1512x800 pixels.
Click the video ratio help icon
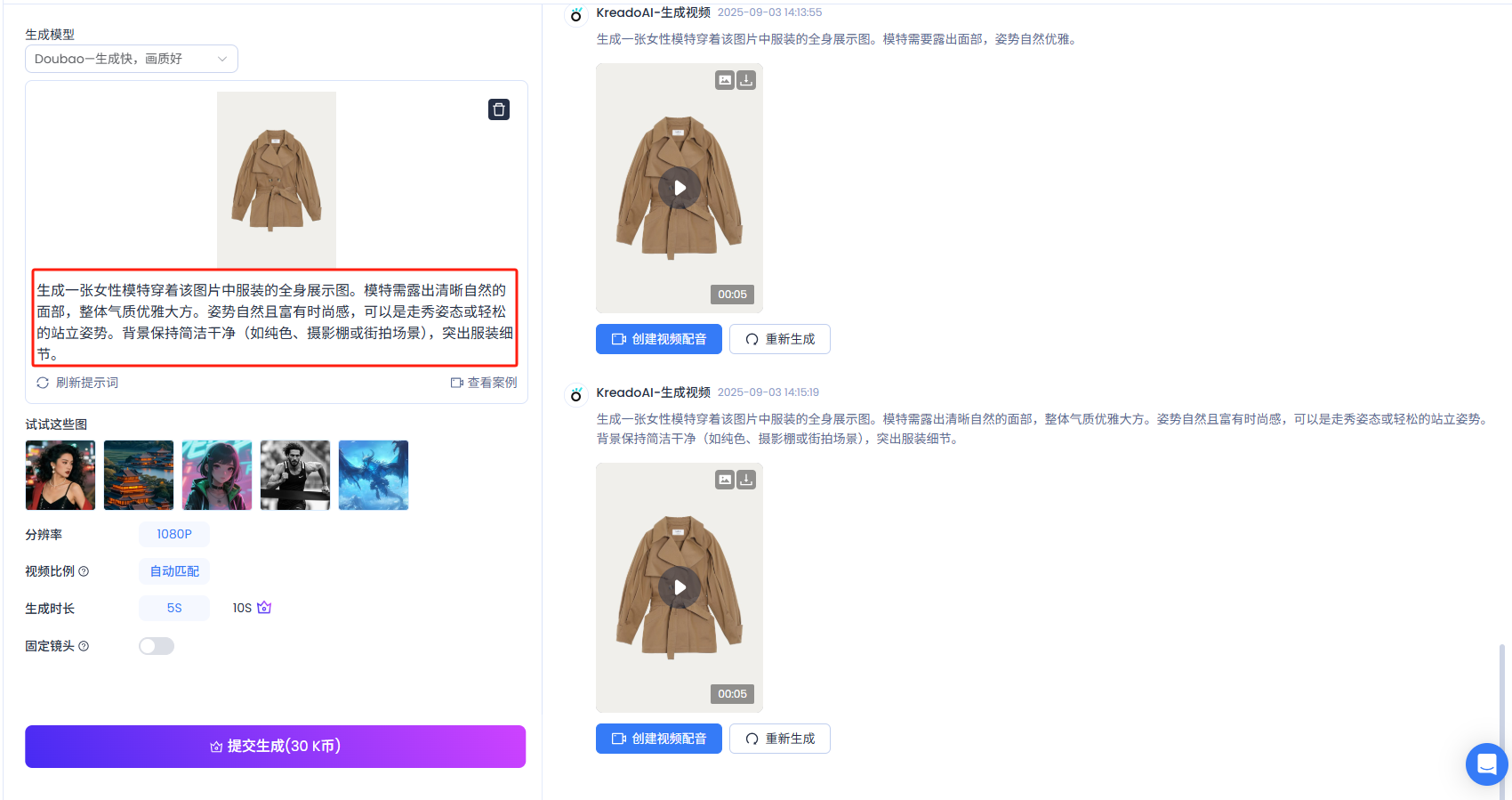pyautogui.click(x=84, y=571)
